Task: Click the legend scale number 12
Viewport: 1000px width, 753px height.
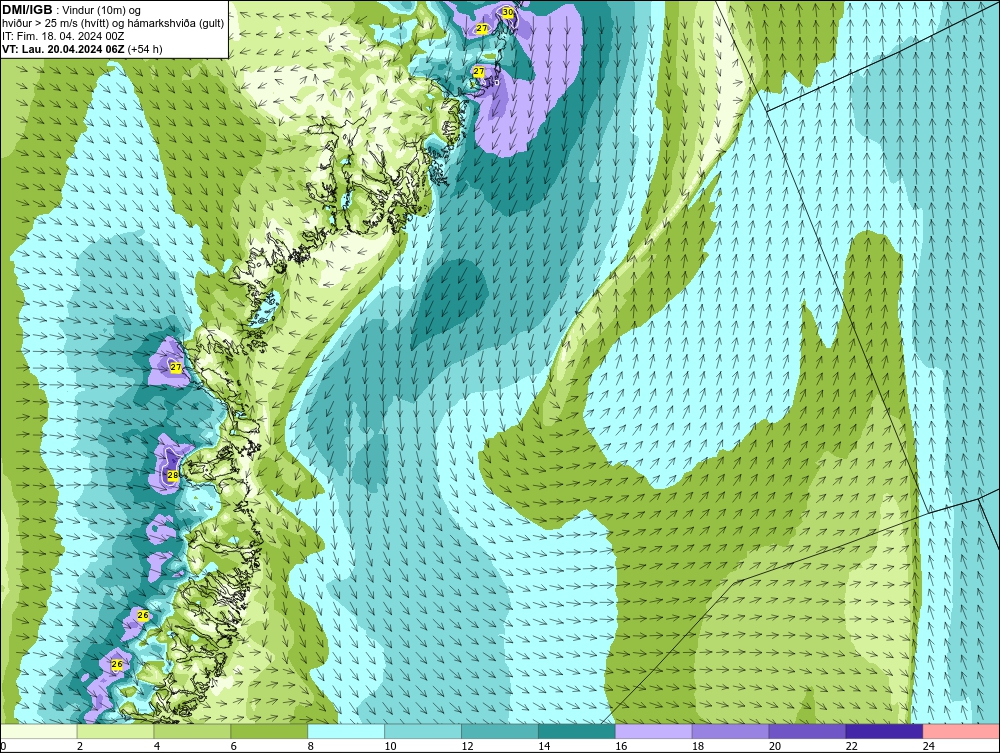Action: pos(467,746)
